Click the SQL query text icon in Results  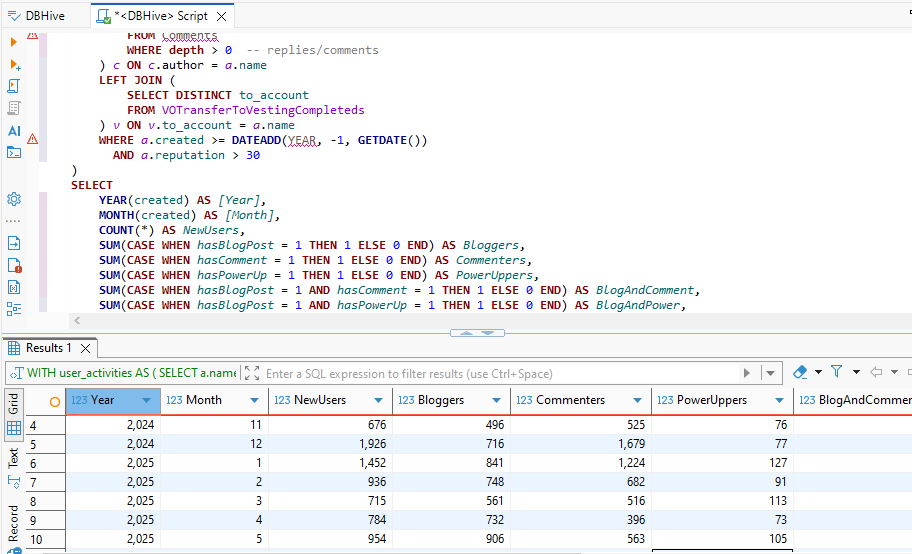[17, 373]
